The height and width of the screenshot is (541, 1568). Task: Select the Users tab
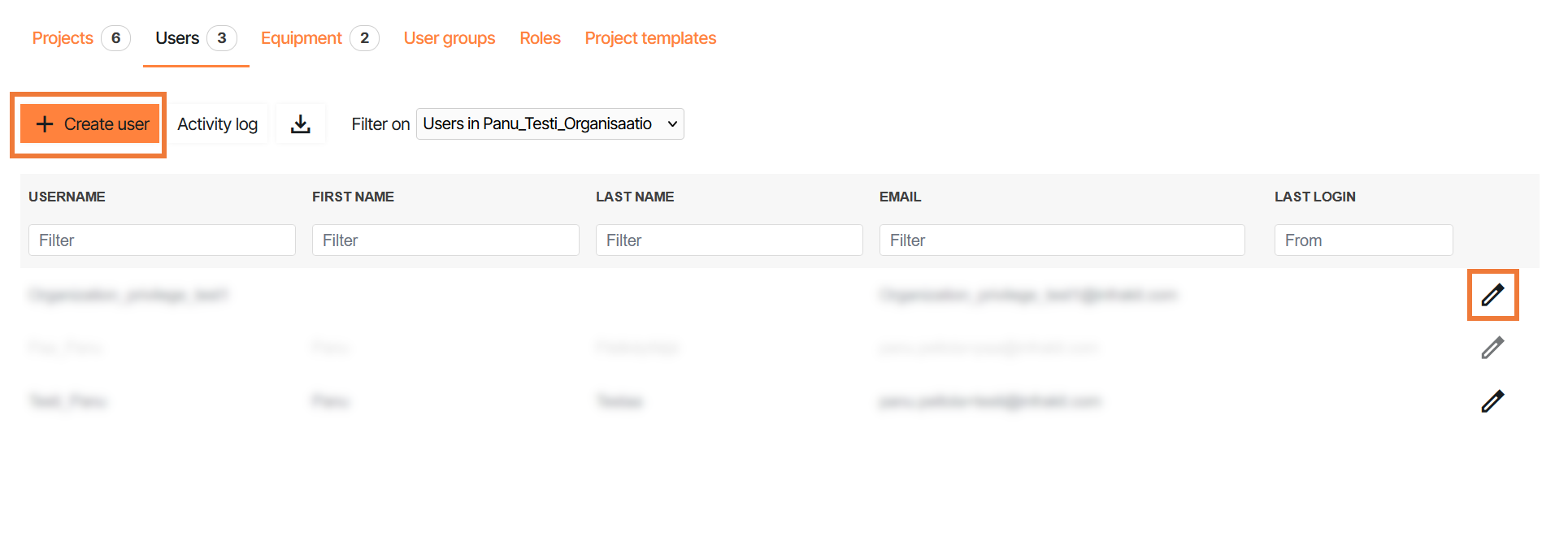pos(177,38)
